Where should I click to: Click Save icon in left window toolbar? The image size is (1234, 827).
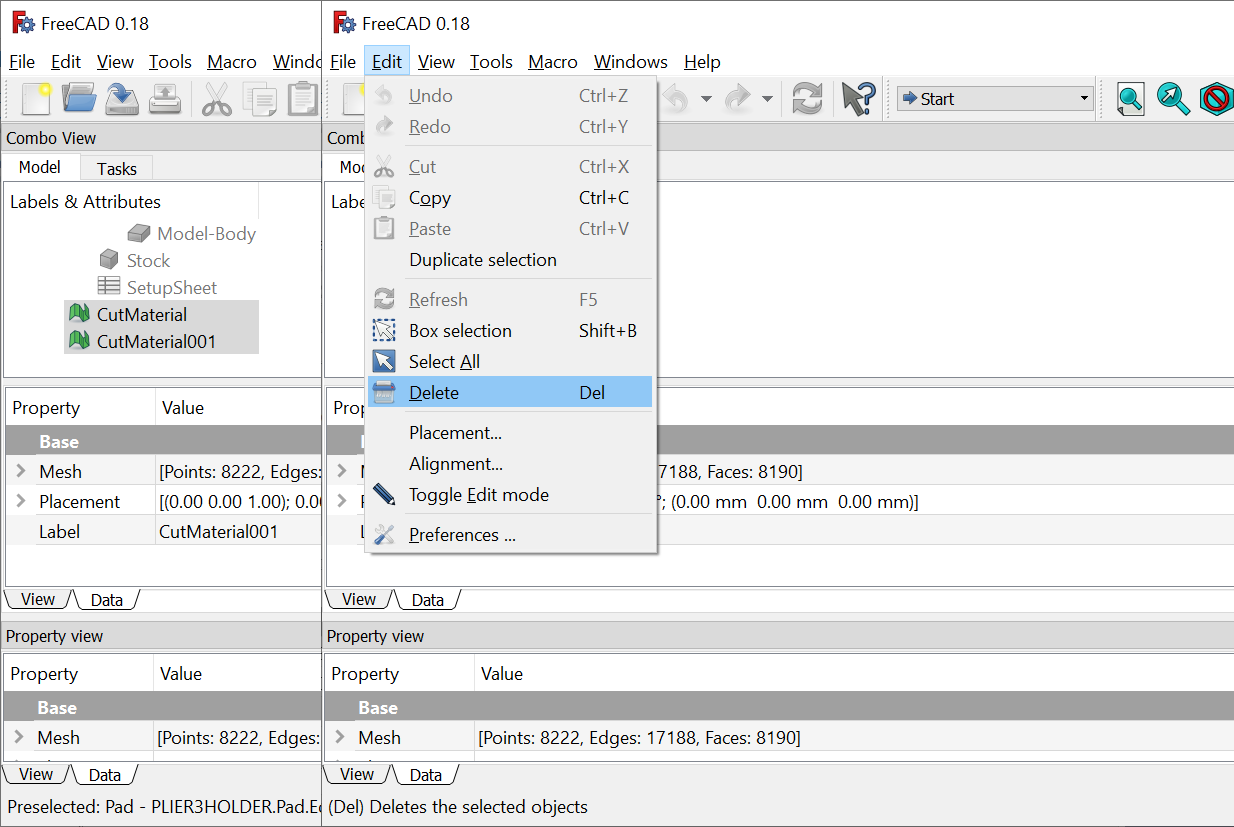tap(122, 98)
